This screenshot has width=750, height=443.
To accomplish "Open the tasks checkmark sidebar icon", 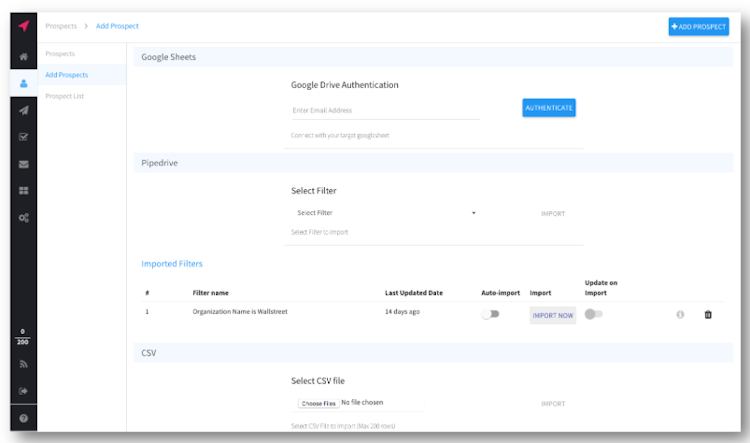I will coord(23,137).
